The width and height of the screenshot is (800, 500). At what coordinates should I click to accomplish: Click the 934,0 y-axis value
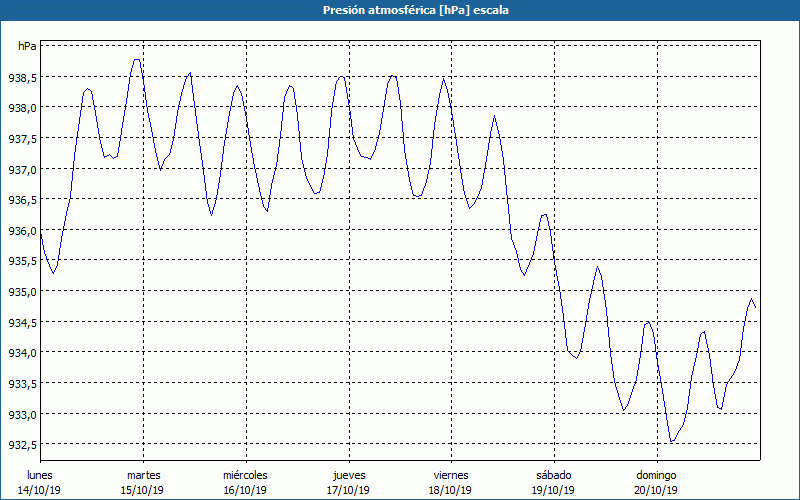(x=22, y=353)
